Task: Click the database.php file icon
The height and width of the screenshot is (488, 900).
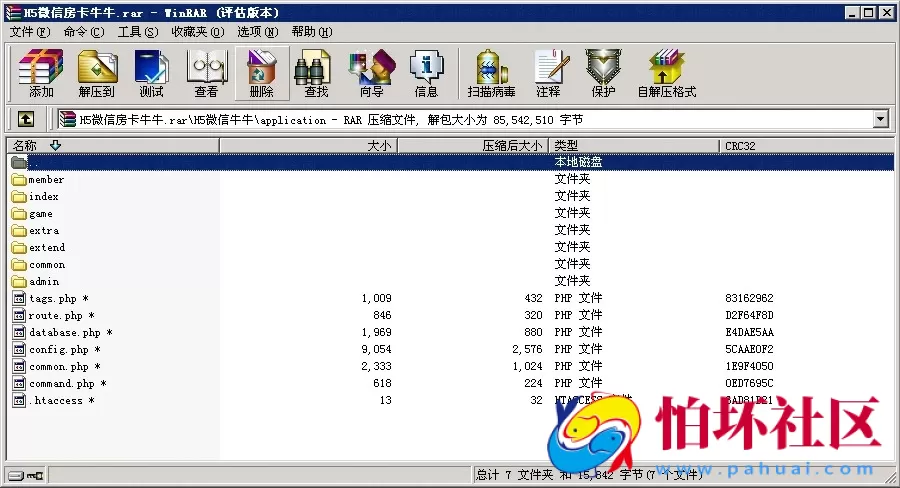Action: click(20, 332)
